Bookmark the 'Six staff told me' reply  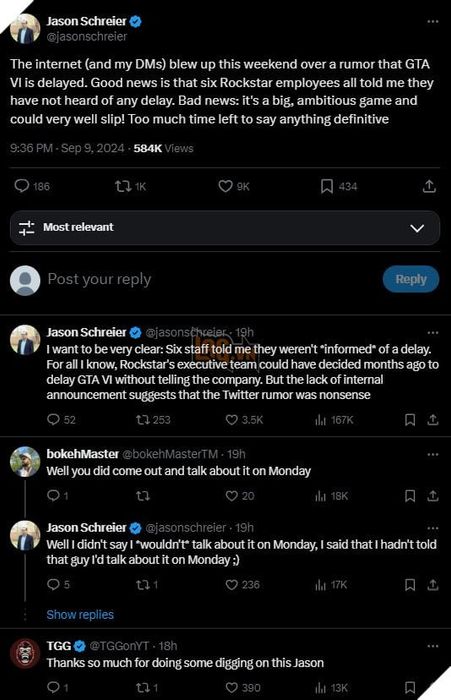click(409, 420)
